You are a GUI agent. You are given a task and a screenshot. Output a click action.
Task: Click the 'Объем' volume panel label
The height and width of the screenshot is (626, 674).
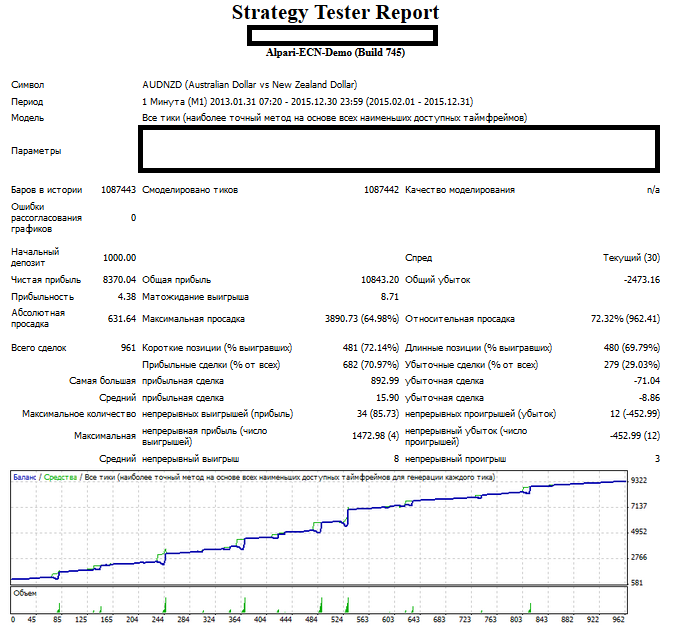pyautogui.click(x=25, y=593)
